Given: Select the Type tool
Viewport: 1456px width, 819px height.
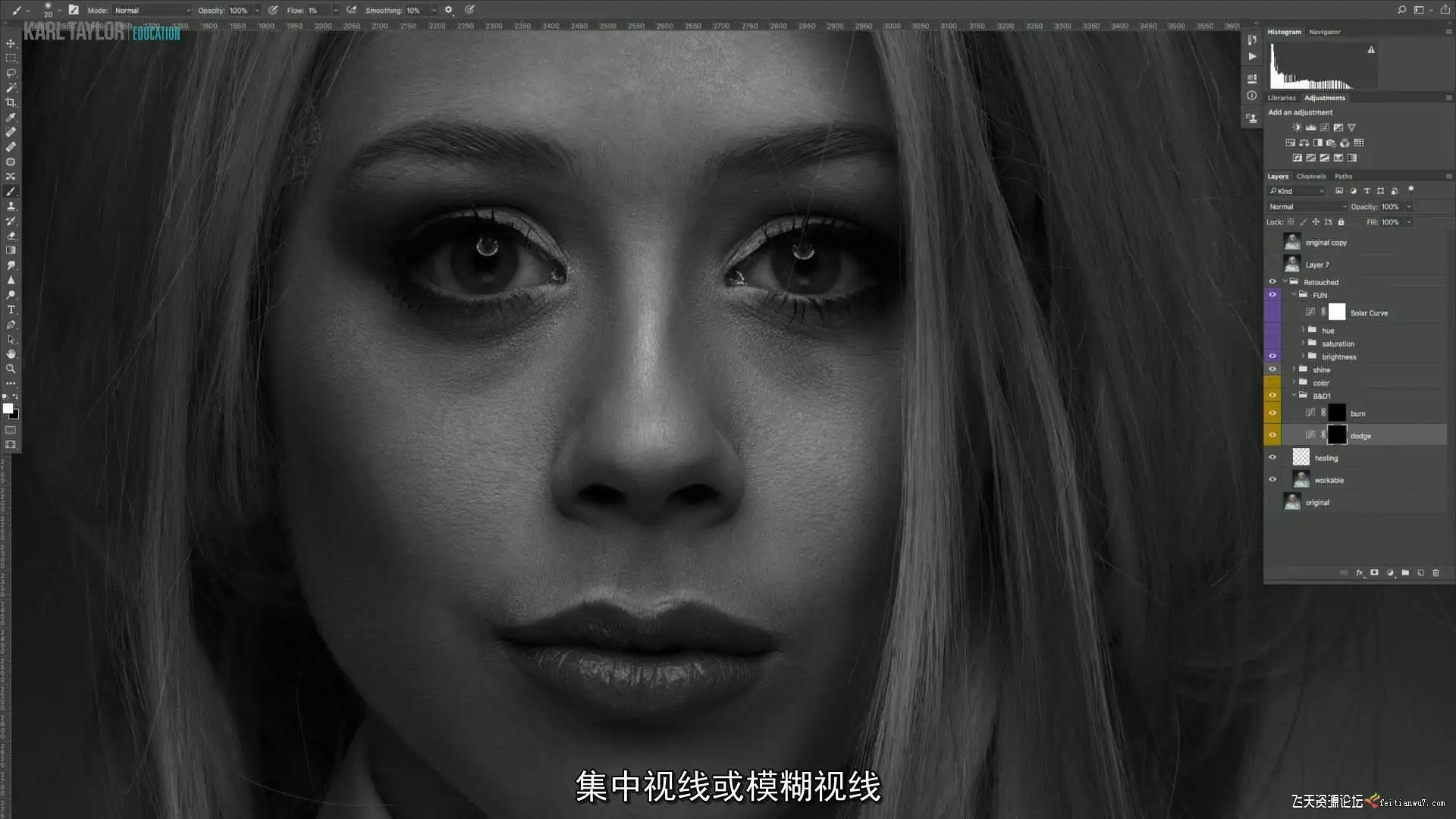Looking at the screenshot, I should pyautogui.click(x=11, y=310).
